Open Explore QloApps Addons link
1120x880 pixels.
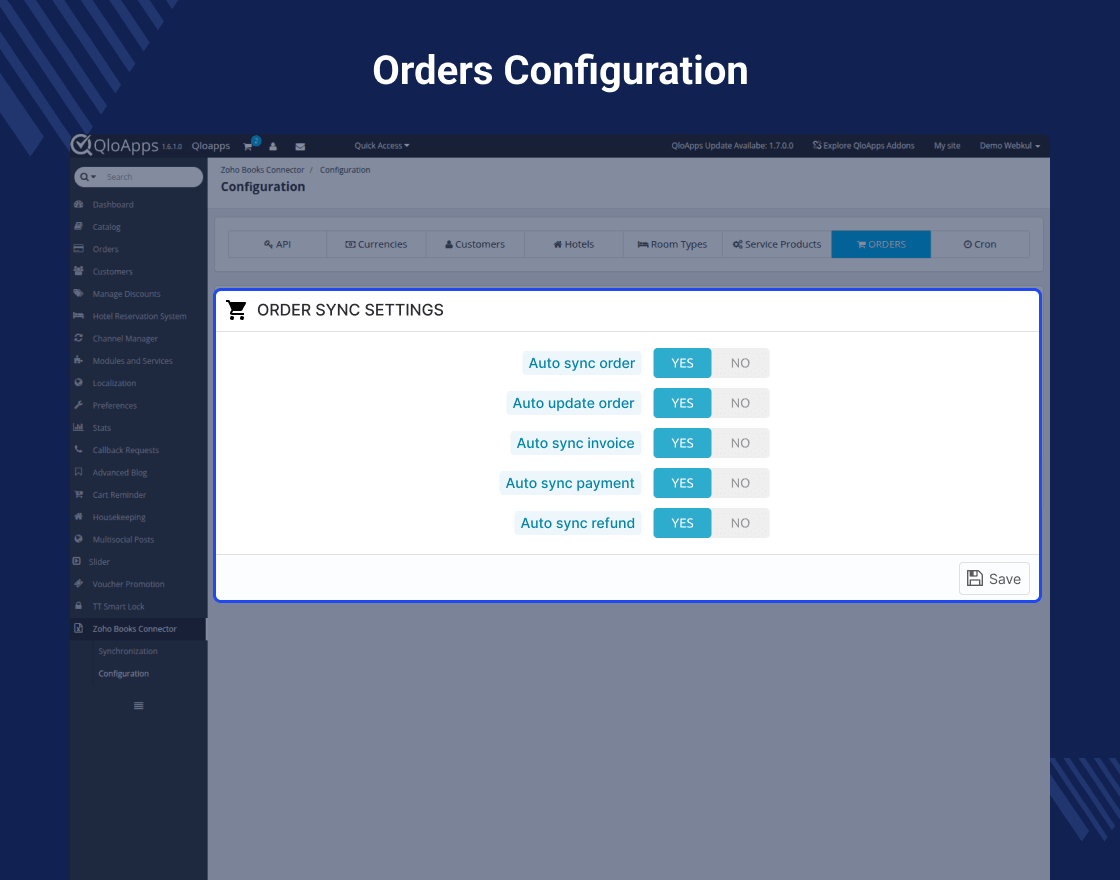[x=863, y=146]
